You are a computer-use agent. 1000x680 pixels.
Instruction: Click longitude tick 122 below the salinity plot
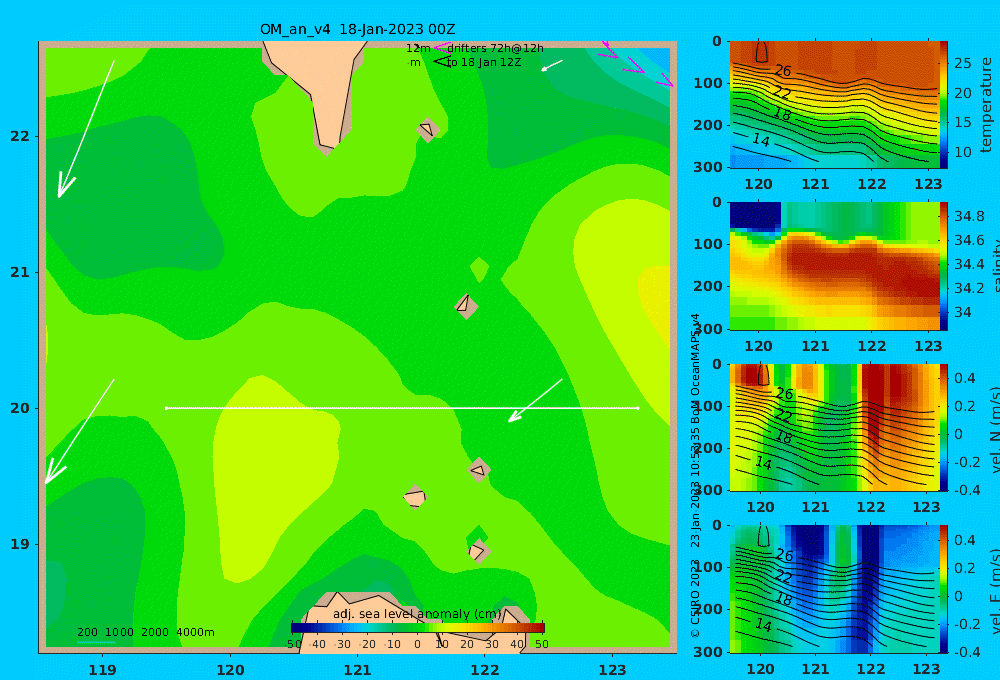point(872,346)
